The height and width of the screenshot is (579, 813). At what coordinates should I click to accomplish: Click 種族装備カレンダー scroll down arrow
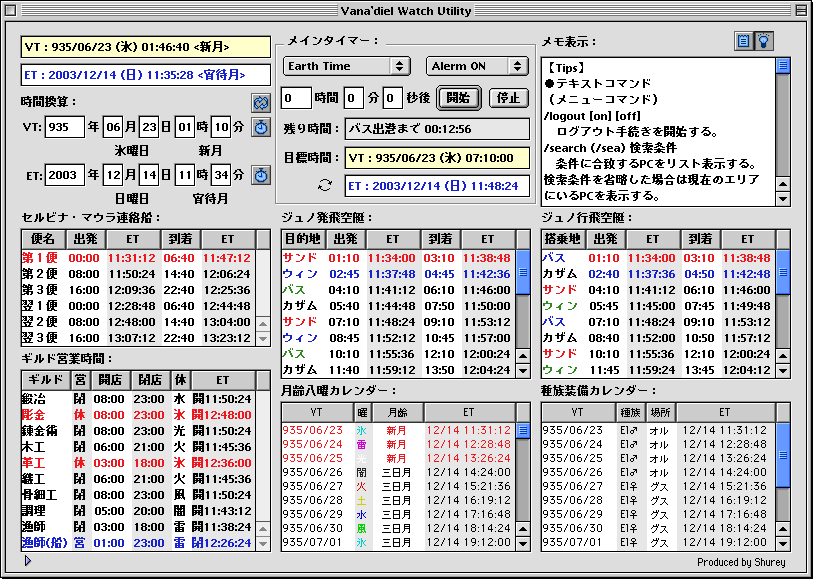tap(783, 543)
